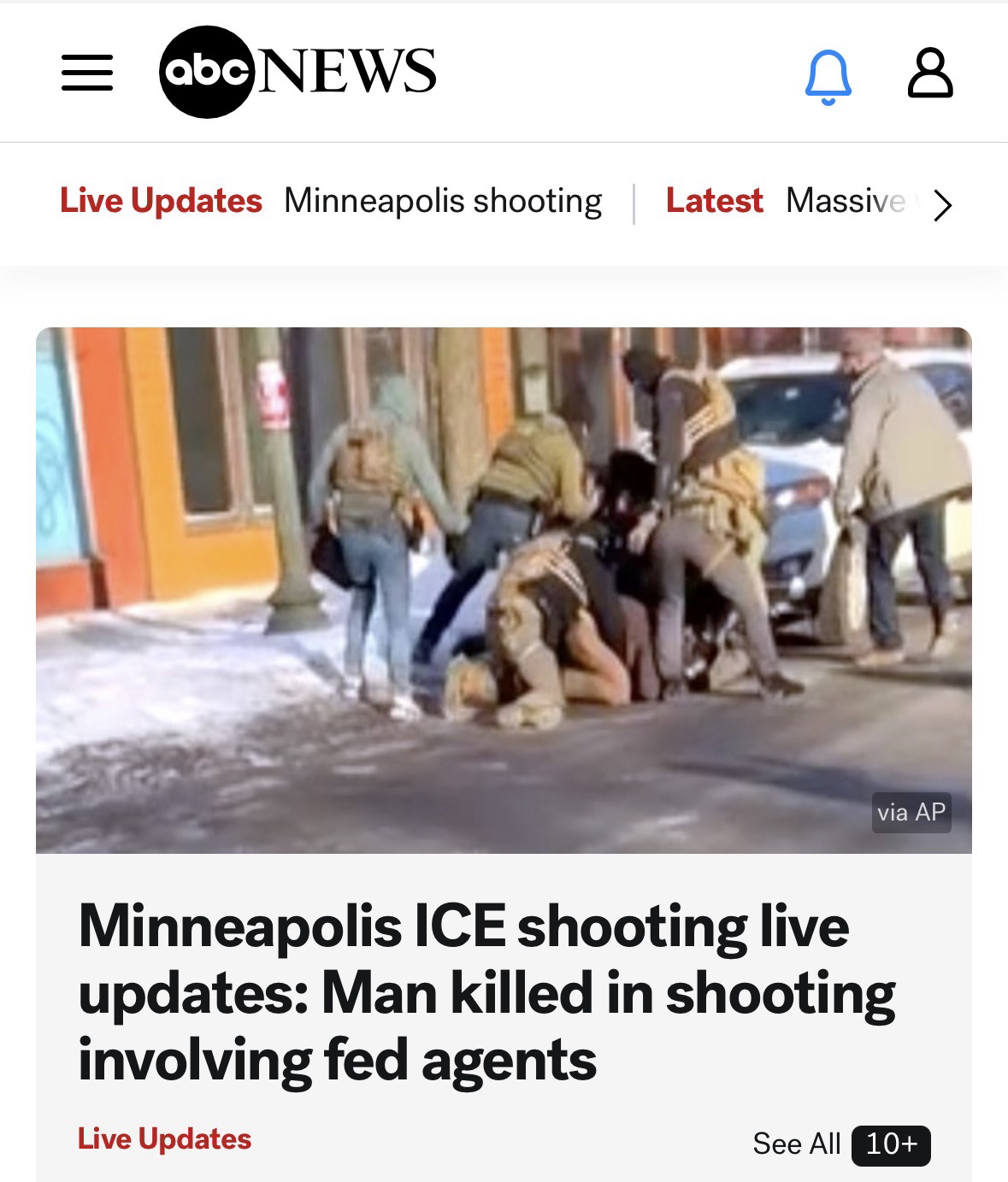Click the "involving fed agents" headline line
Viewport: 1008px width, 1182px height.
pyautogui.click(x=337, y=1061)
